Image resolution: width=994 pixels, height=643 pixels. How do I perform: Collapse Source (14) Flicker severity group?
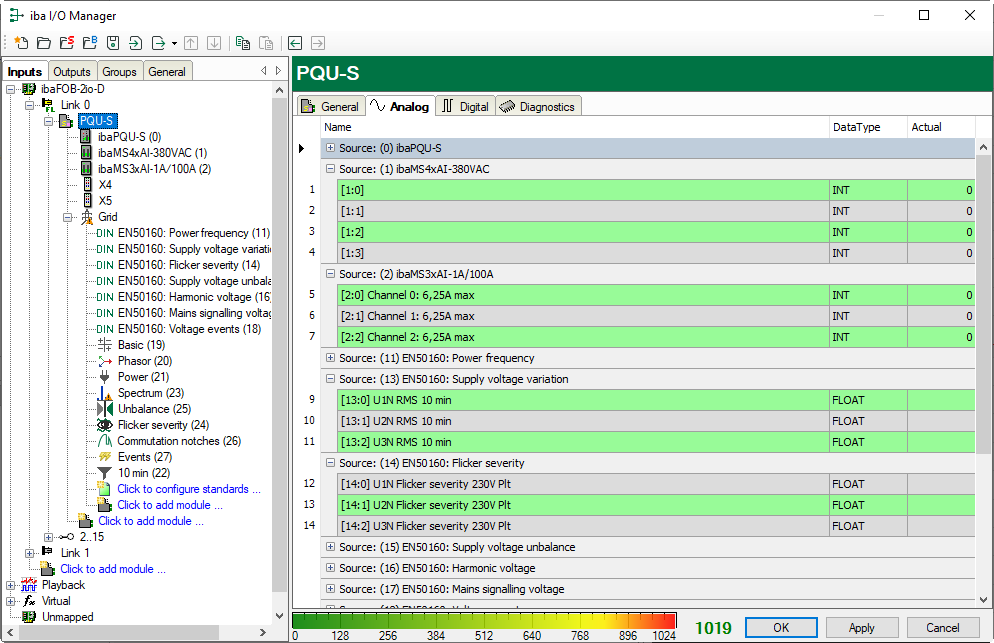pos(330,463)
